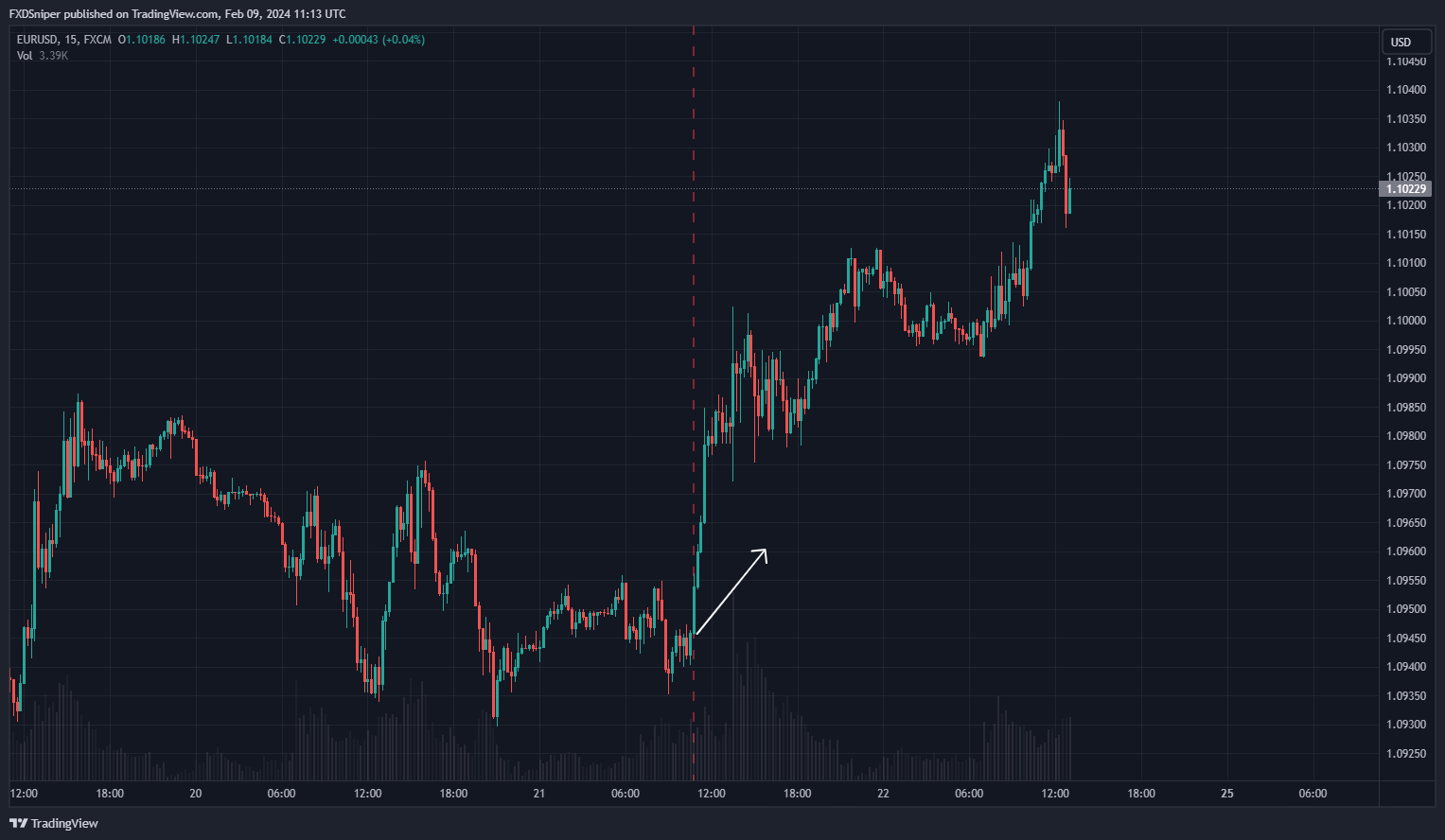Click the 3.39K volume value
This screenshot has height=840, width=1445.
[x=53, y=56]
